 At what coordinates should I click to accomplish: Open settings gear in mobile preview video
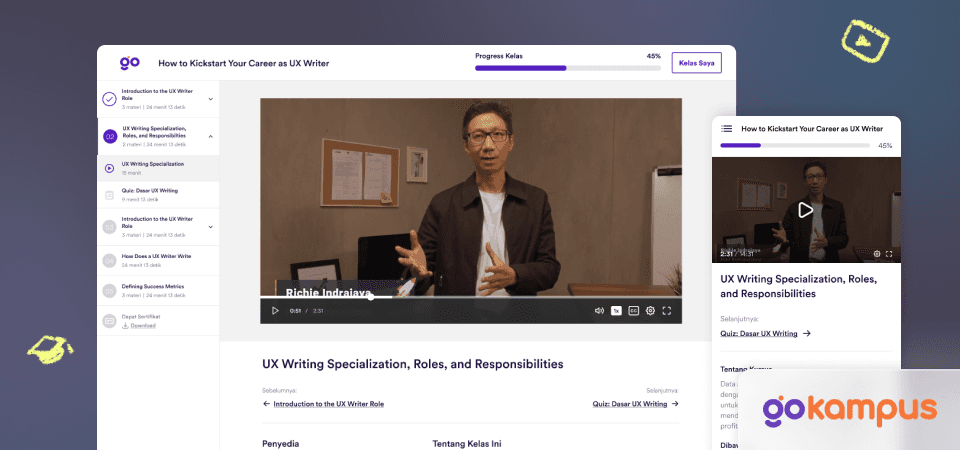(877, 253)
